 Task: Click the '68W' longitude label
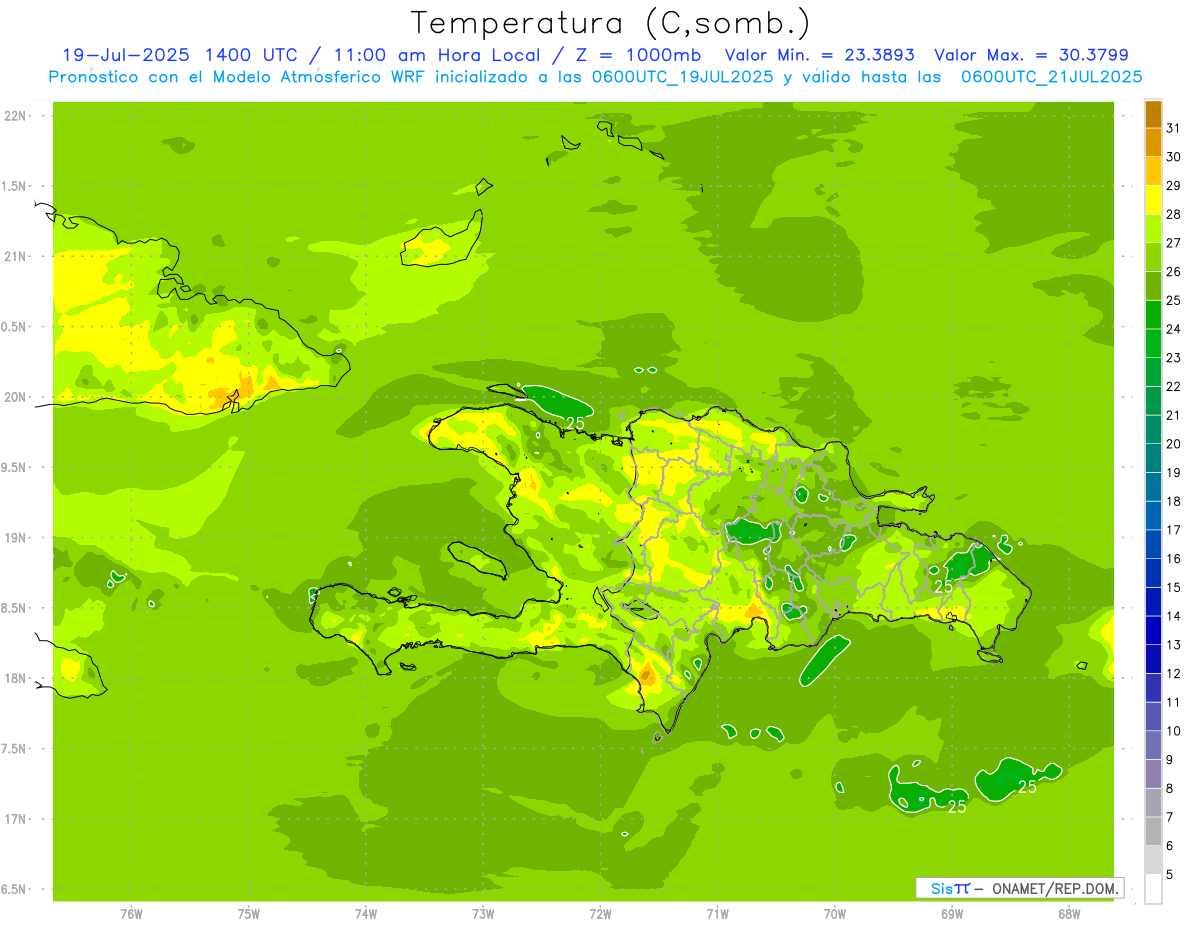pos(1069,914)
